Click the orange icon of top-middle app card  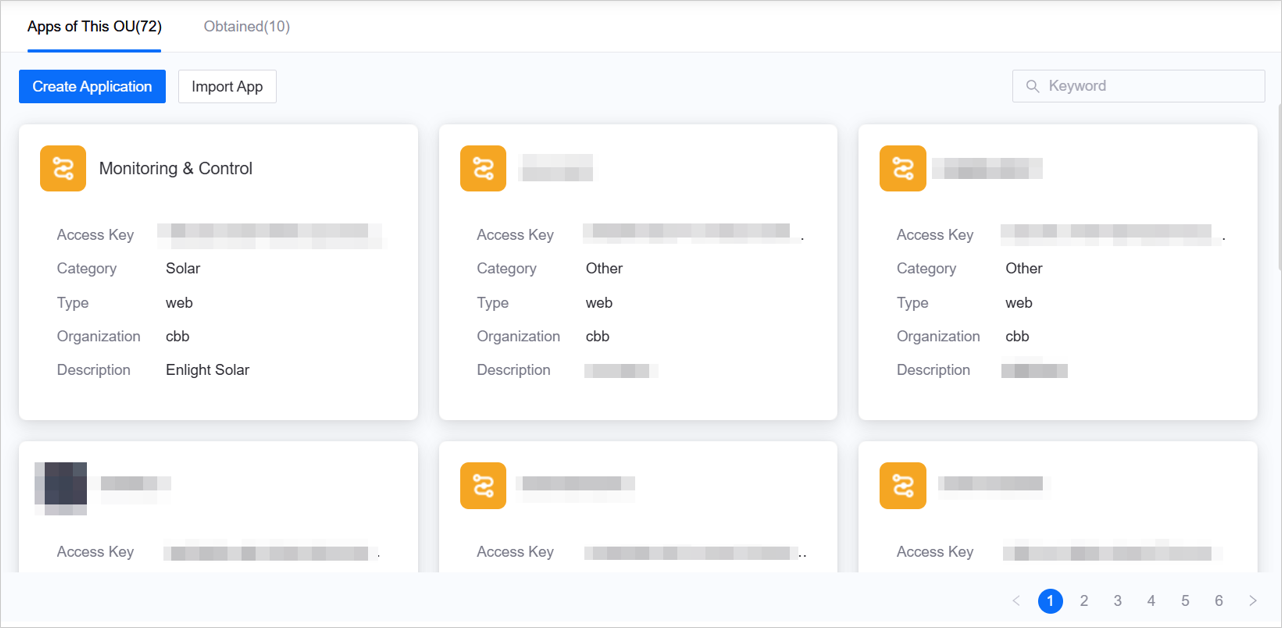click(483, 168)
